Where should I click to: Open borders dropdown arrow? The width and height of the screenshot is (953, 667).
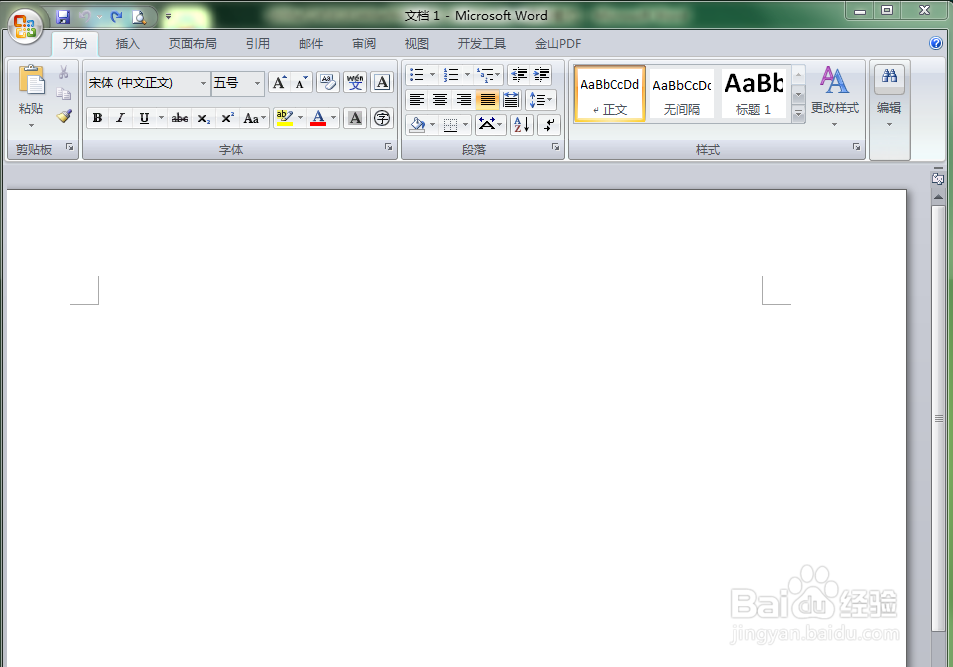pyautogui.click(x=466, y=125)
